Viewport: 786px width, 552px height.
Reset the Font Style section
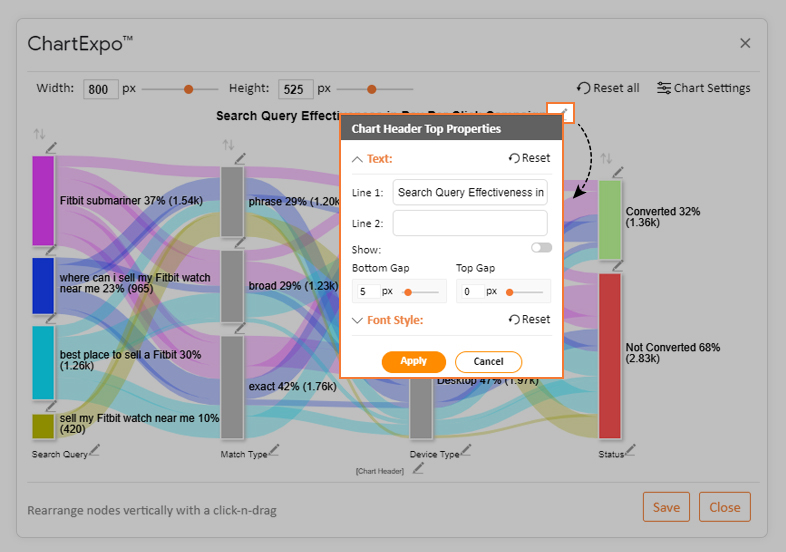pyautogui.click(x=529, y=319)
